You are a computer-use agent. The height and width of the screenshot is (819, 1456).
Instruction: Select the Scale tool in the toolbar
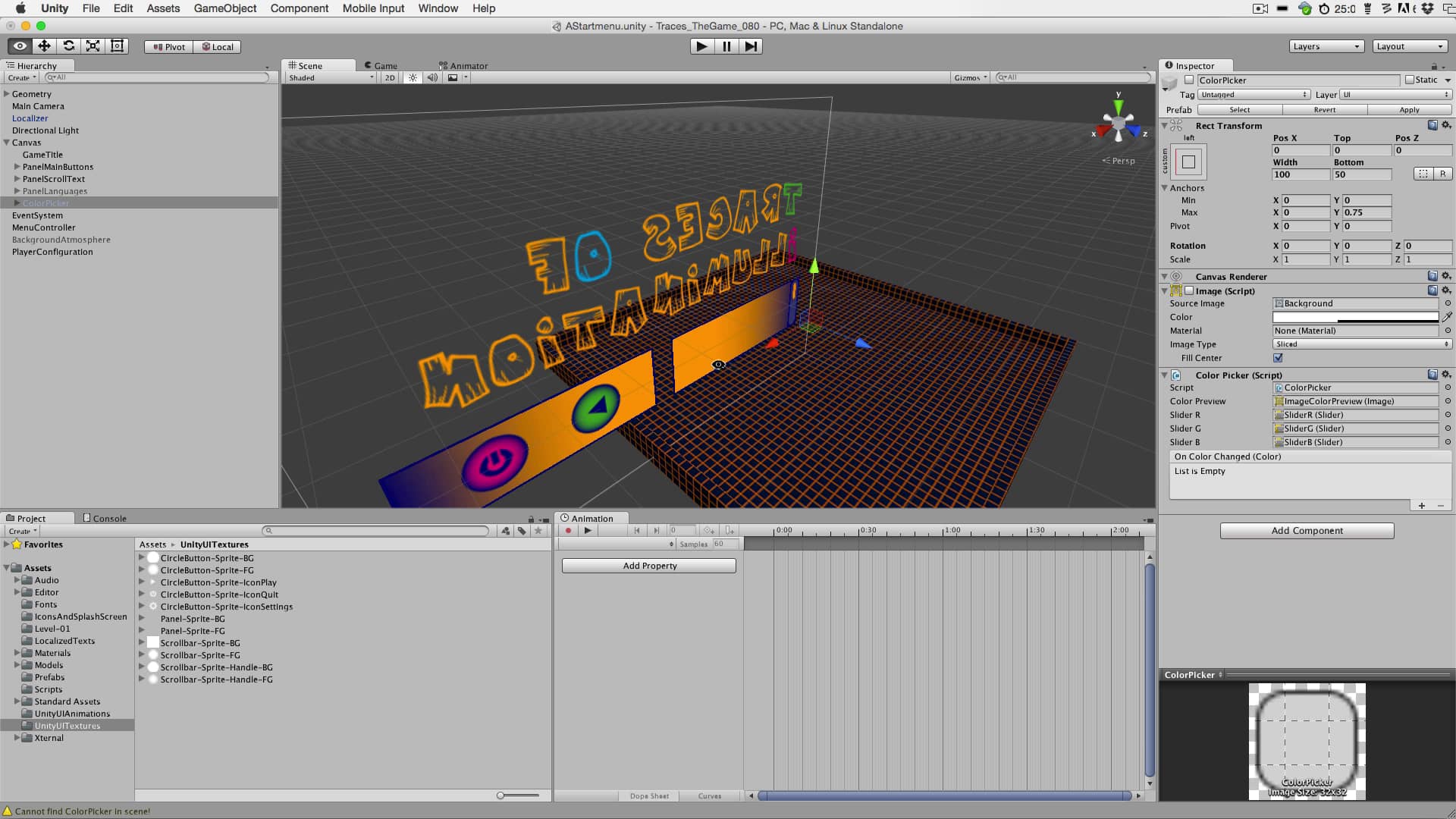click(93, 45)
